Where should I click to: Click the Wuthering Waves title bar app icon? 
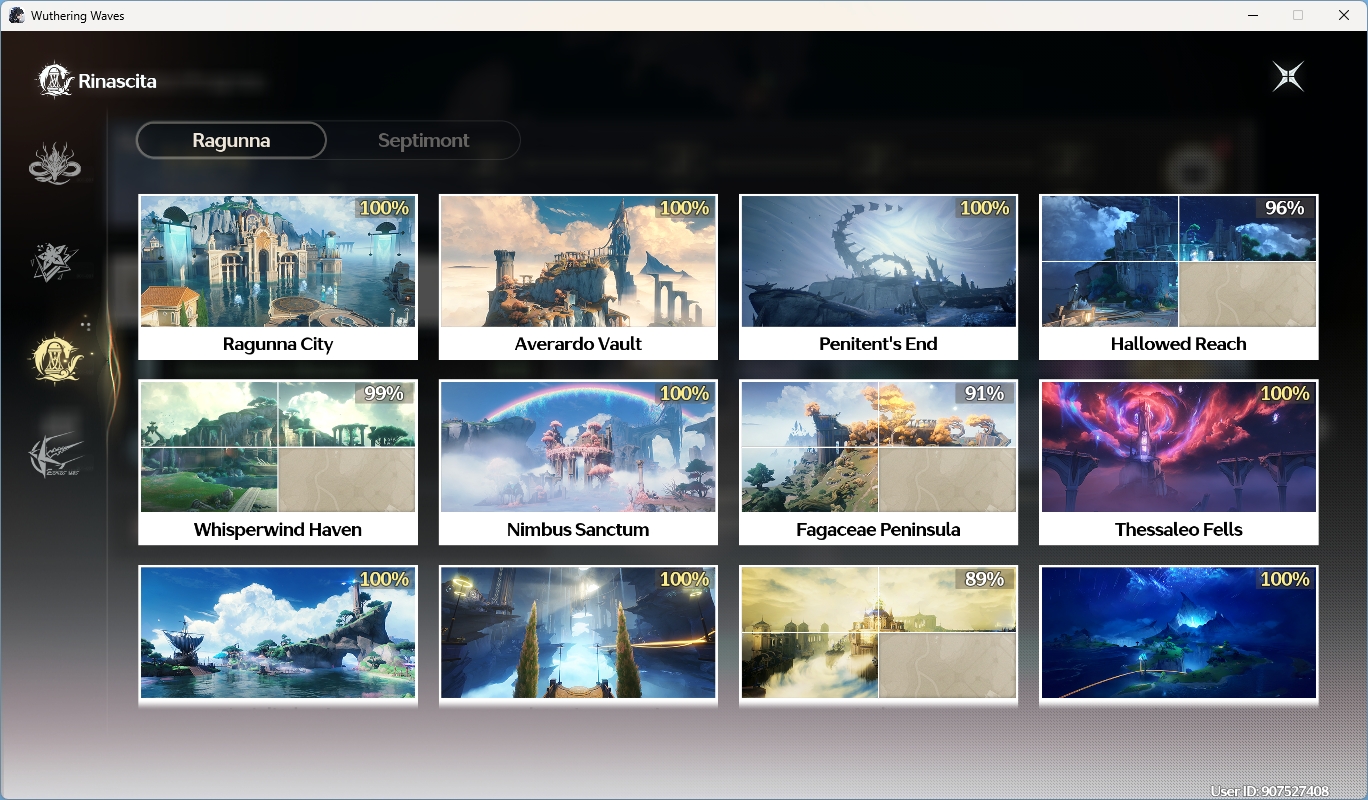pyautogui.click(x=16, y=15)
